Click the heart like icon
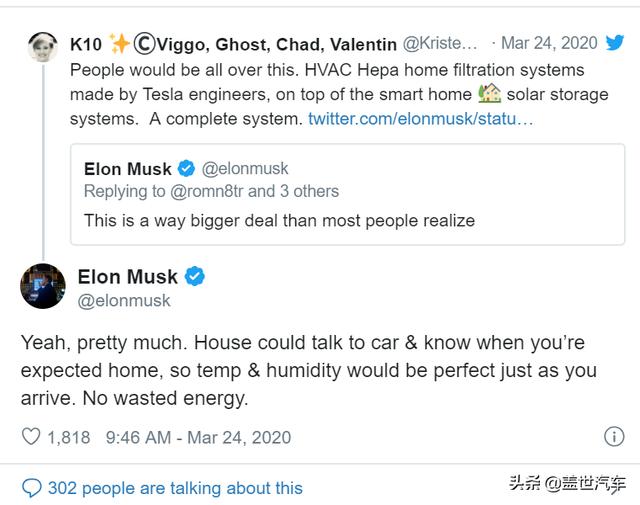 click(x=31, y=437)
